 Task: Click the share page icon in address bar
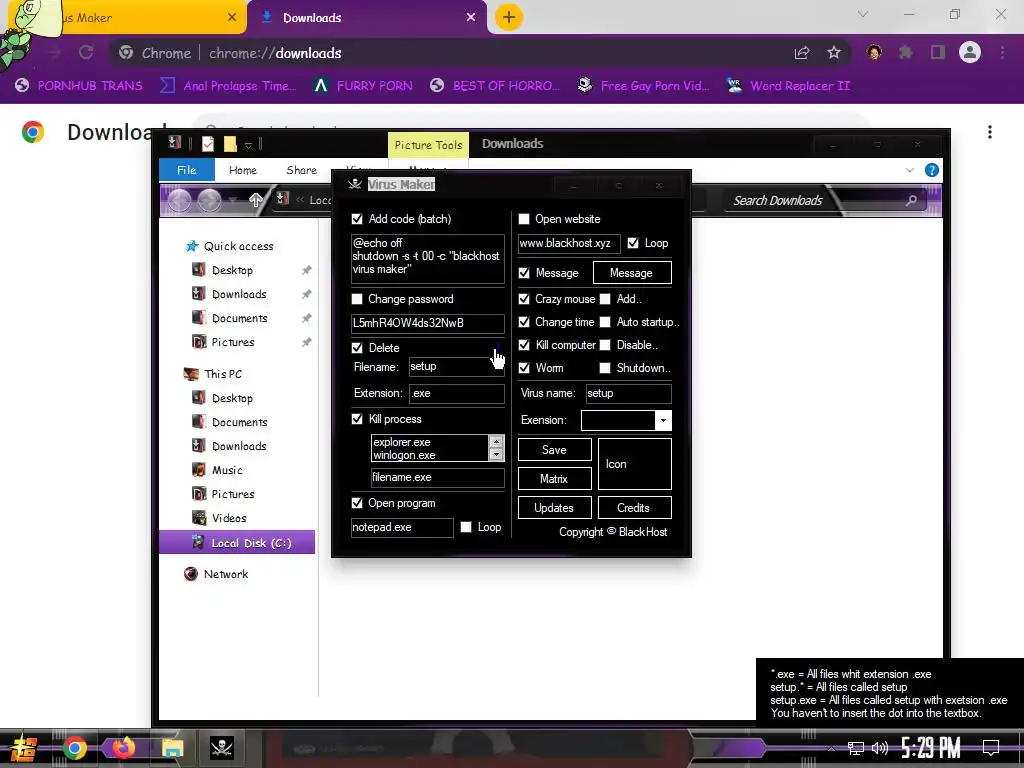(802, 53)
